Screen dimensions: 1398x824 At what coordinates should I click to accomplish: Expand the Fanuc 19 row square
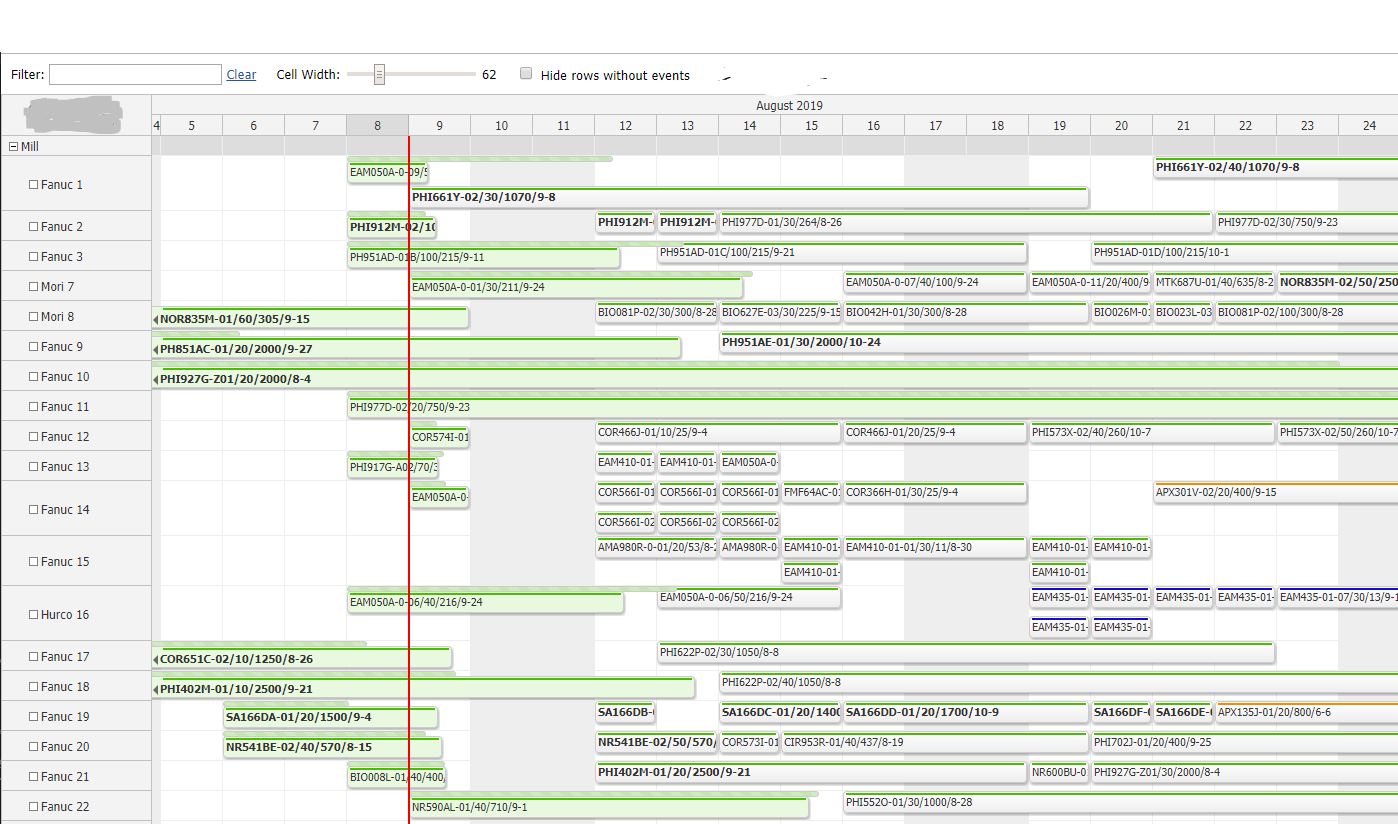click(x=33, y=717)
